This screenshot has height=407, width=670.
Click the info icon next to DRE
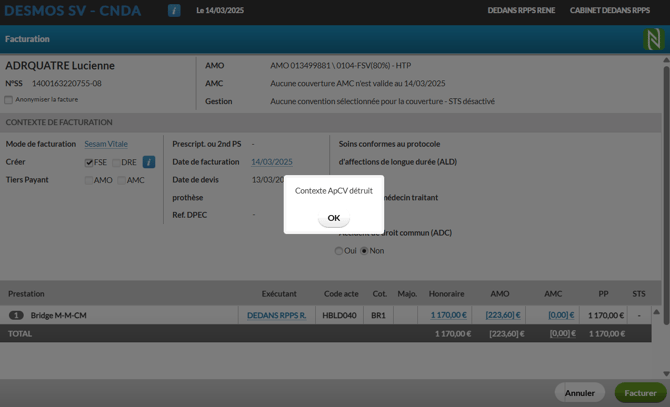click(149, 162)
